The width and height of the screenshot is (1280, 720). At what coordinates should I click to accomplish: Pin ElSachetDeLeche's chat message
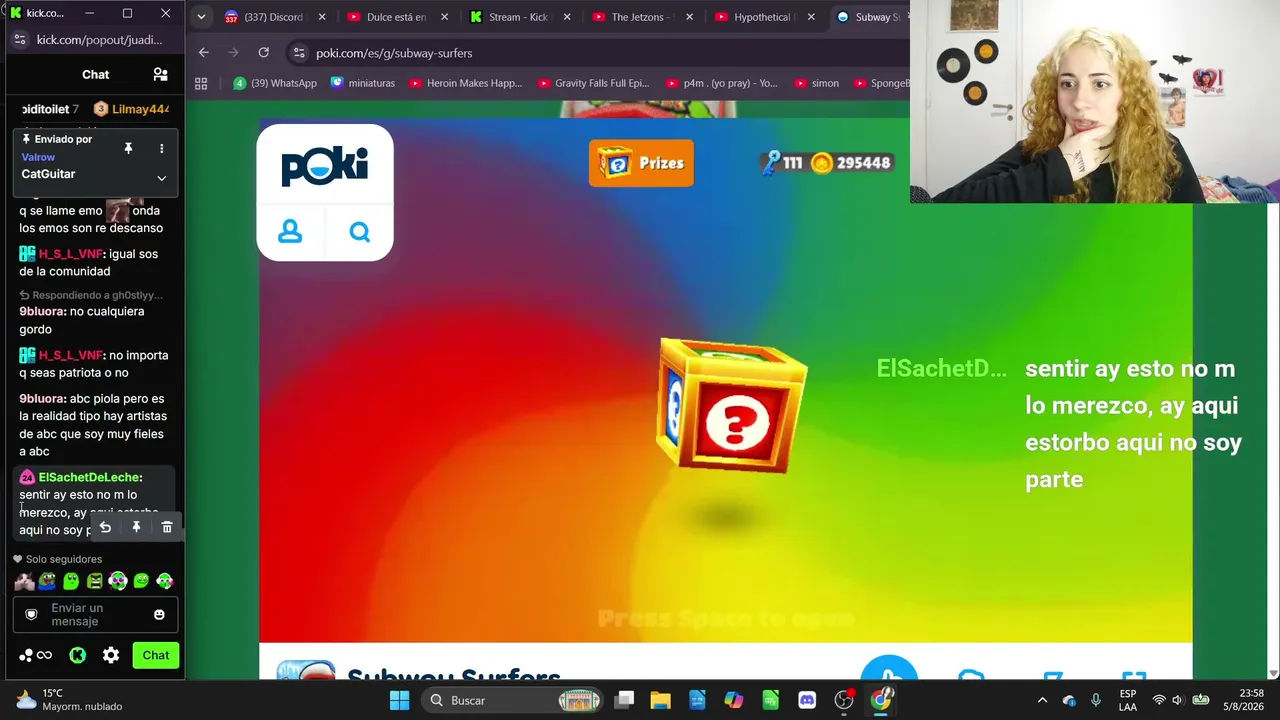[x=136, y=527]
